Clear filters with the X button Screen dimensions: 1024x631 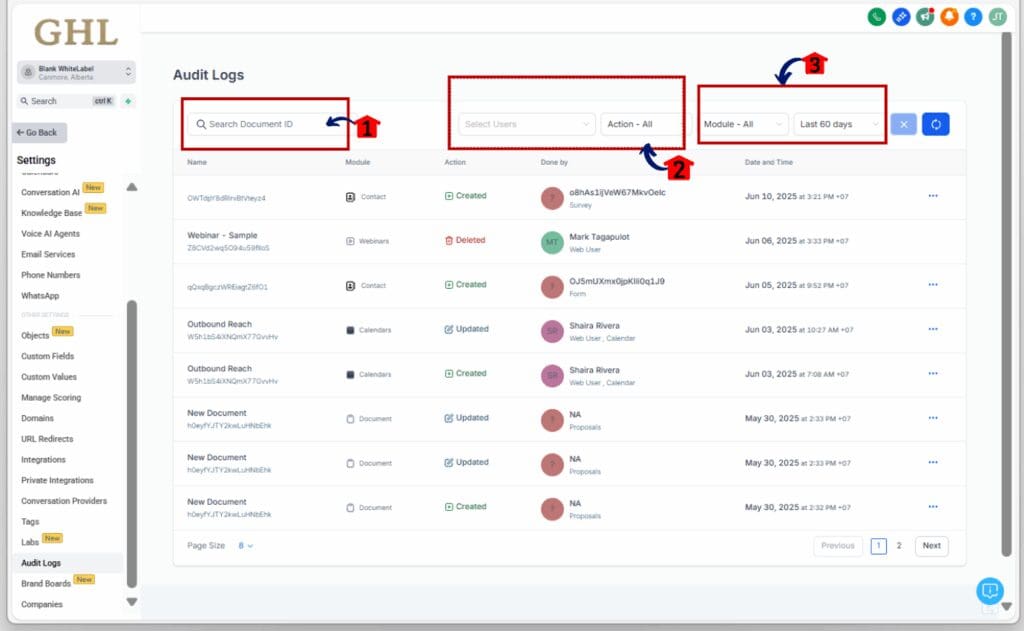click(902, 124)
